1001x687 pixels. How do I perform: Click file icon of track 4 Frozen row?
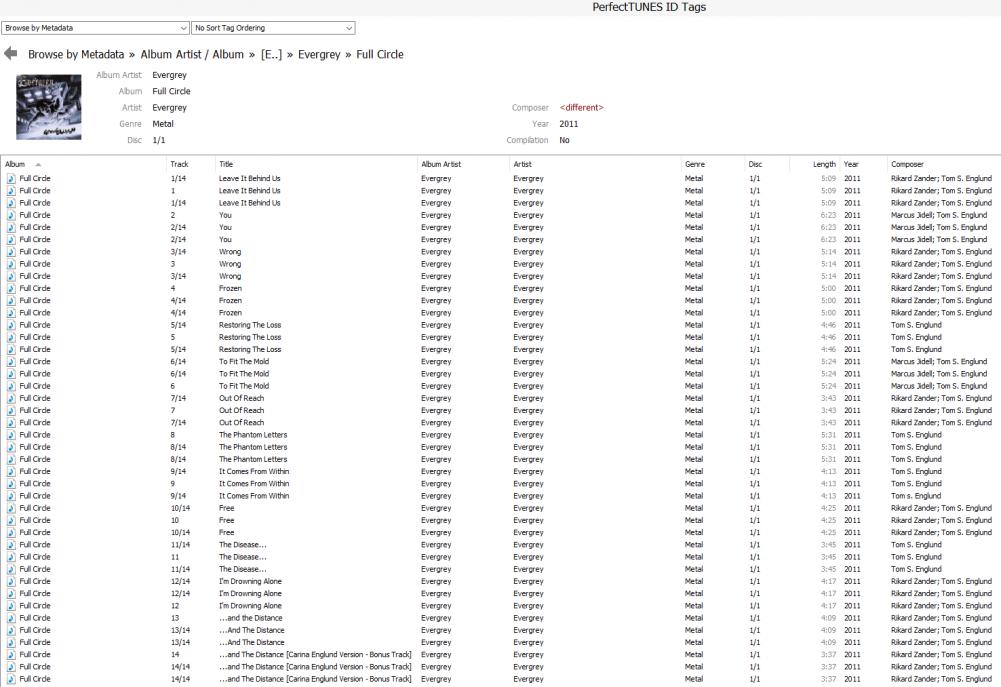tap(11, 288)
